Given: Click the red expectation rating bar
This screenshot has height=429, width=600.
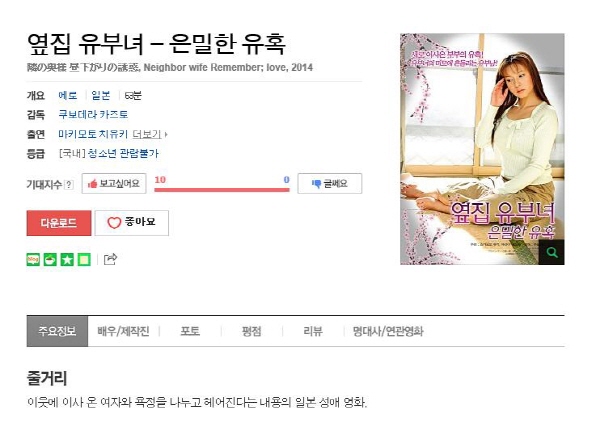Looking at the screenshot, I should [x=222, y=189].
